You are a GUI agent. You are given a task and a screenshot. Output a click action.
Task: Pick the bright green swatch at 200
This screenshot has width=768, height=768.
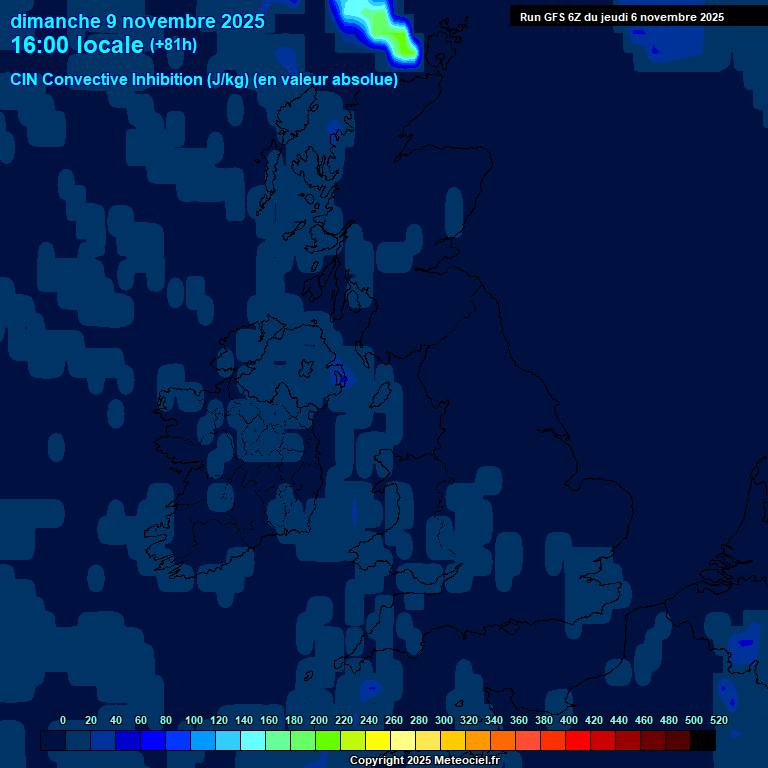(x=328, y=741)
